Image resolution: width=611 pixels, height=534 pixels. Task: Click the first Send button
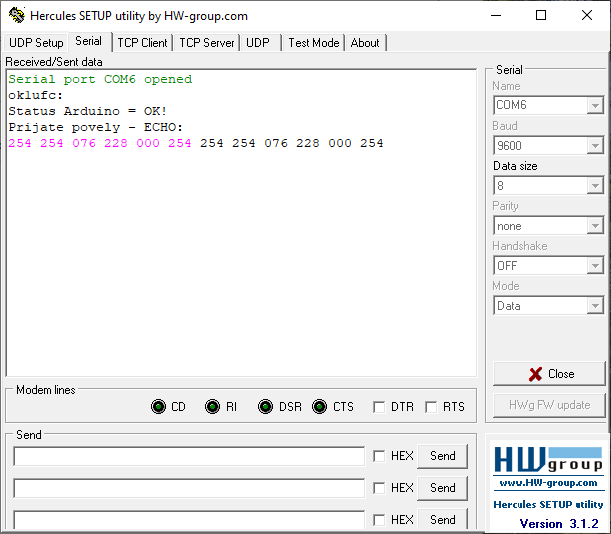[x=442, y=456]
